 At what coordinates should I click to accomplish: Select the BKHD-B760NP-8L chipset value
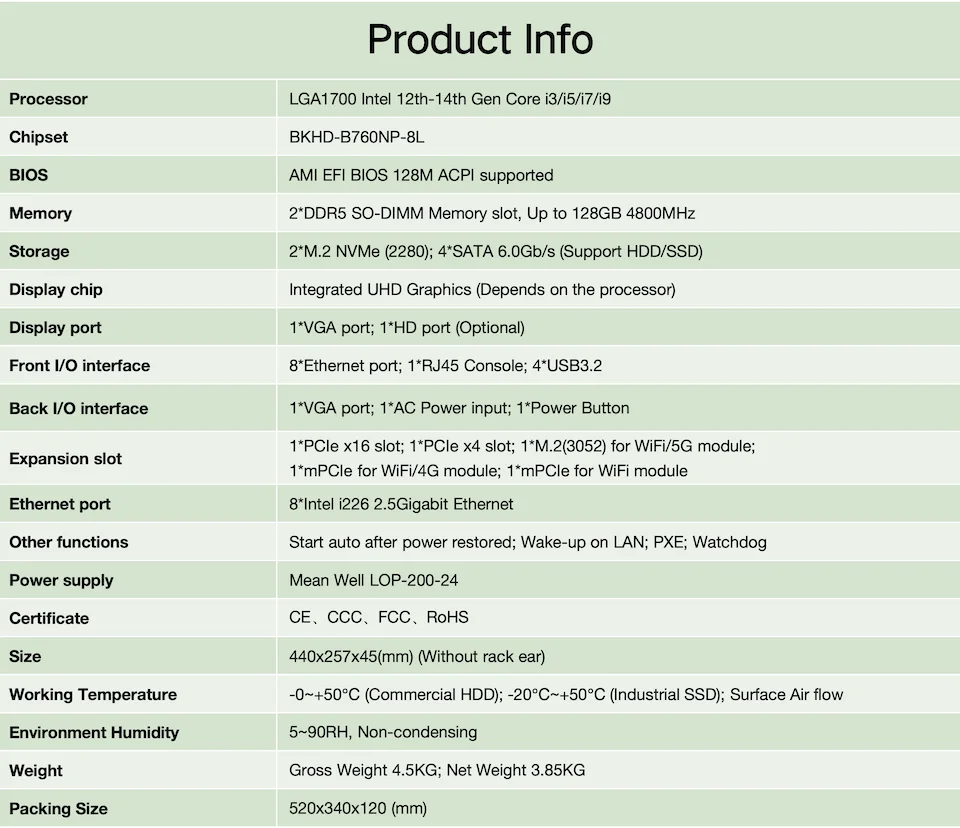(x=363, y=137)
